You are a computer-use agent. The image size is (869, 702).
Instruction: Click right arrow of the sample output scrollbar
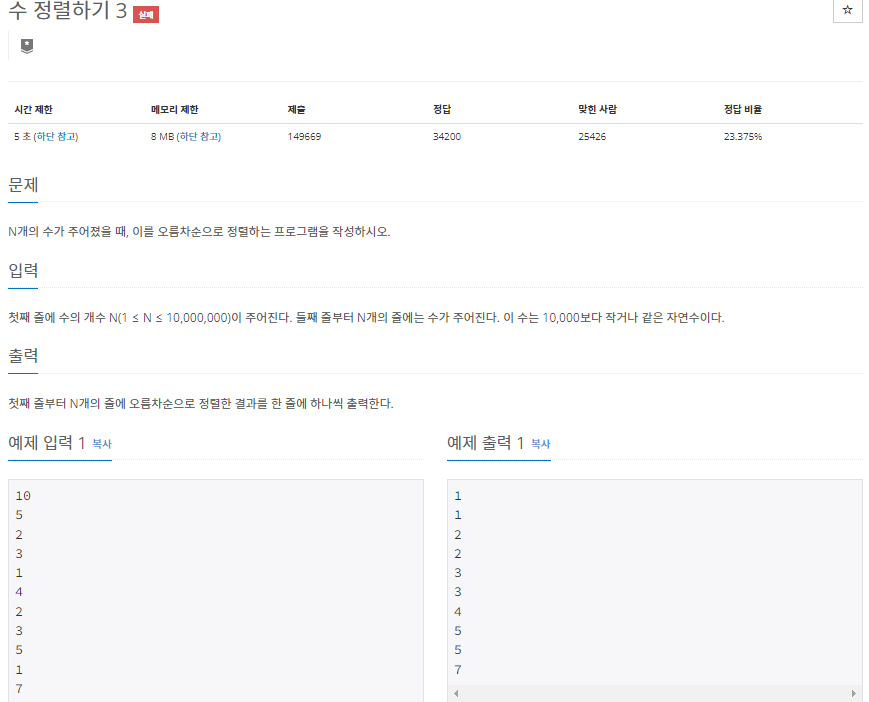pos(853,693)
